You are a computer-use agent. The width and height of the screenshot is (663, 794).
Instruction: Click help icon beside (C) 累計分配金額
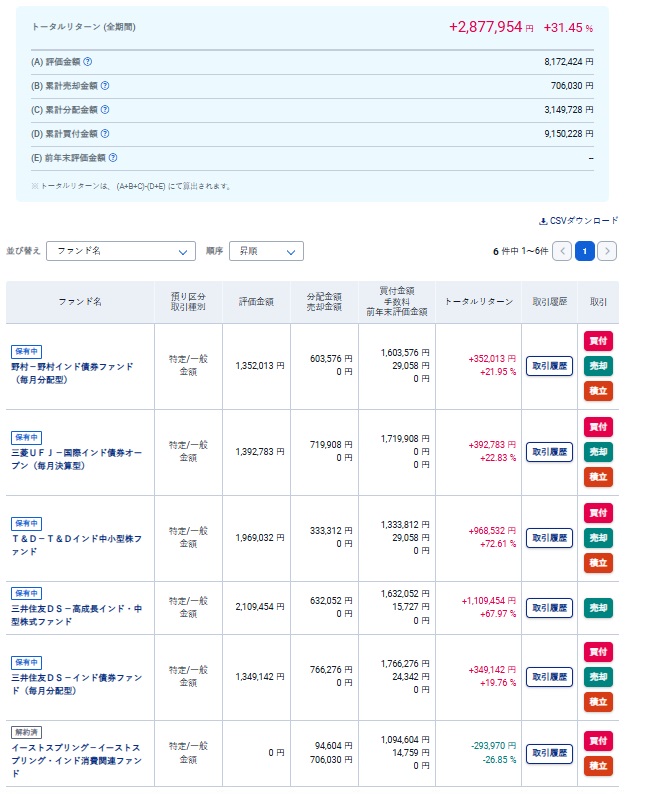pyautogui.click(x=105, y=110)
